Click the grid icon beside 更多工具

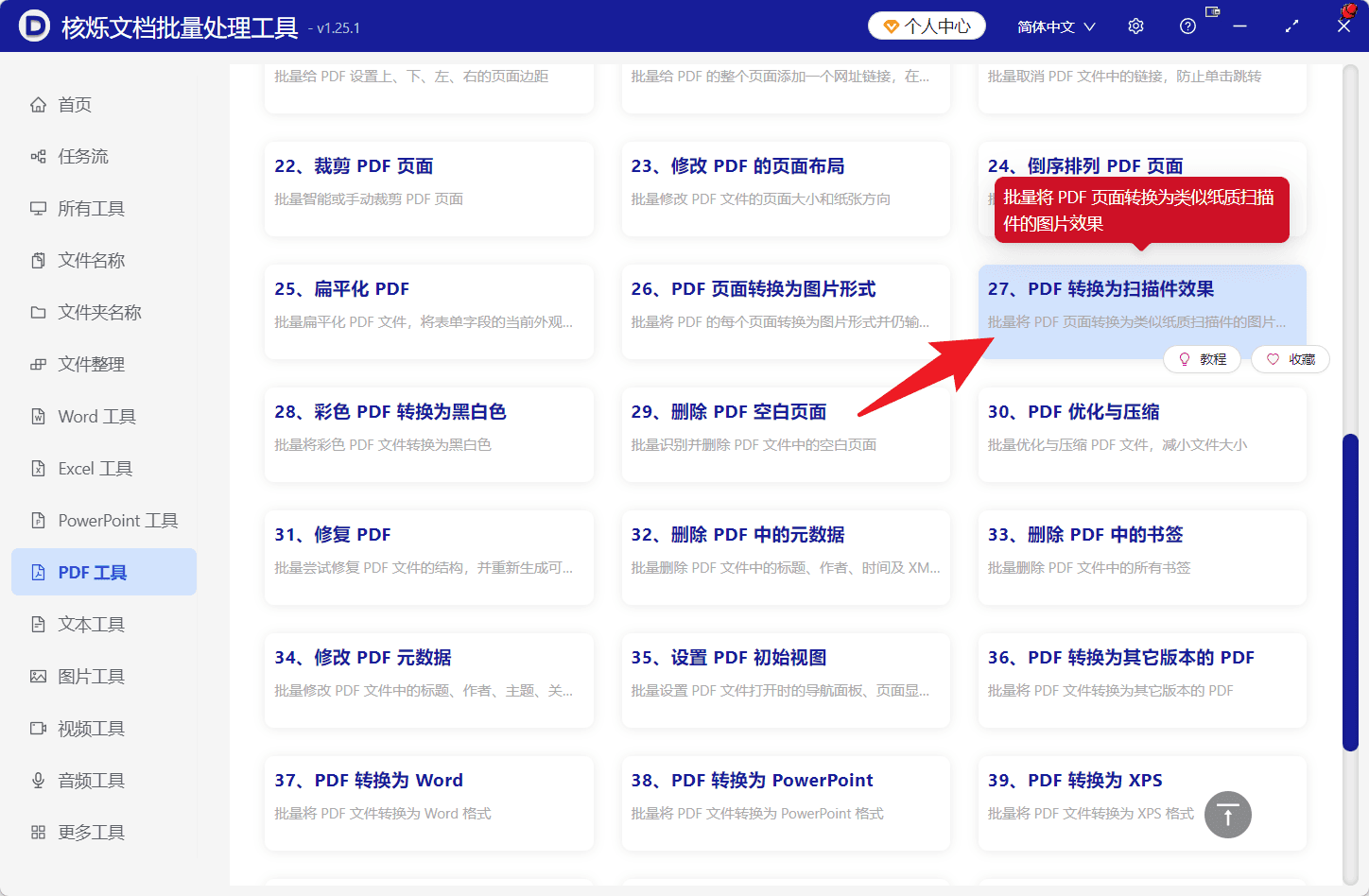(38, 833)
